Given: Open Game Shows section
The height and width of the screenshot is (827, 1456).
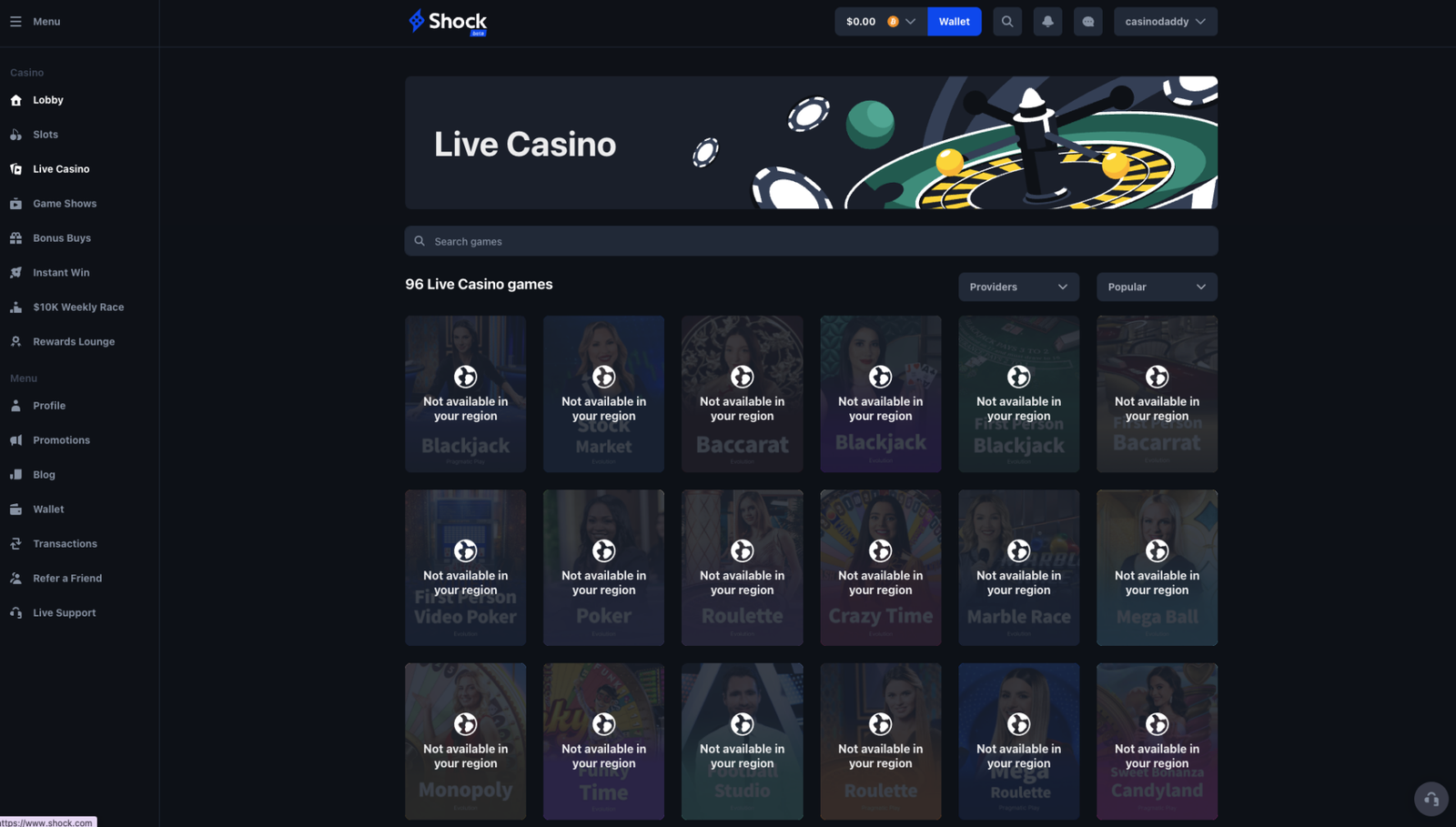Looking at the screenshot, I should click(x=65, y=204).
